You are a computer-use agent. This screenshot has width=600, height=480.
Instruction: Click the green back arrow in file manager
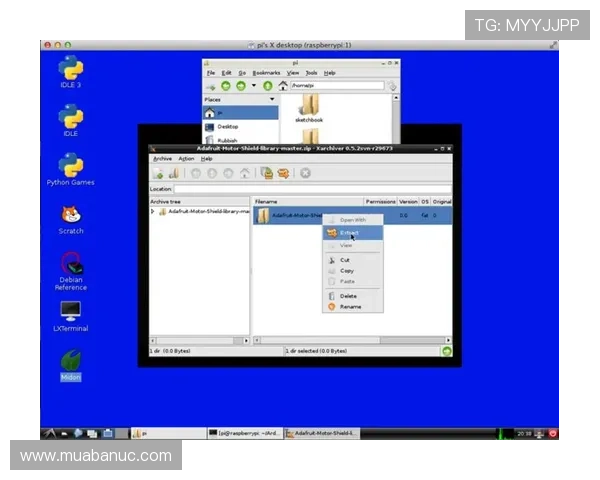click(226, 86)
